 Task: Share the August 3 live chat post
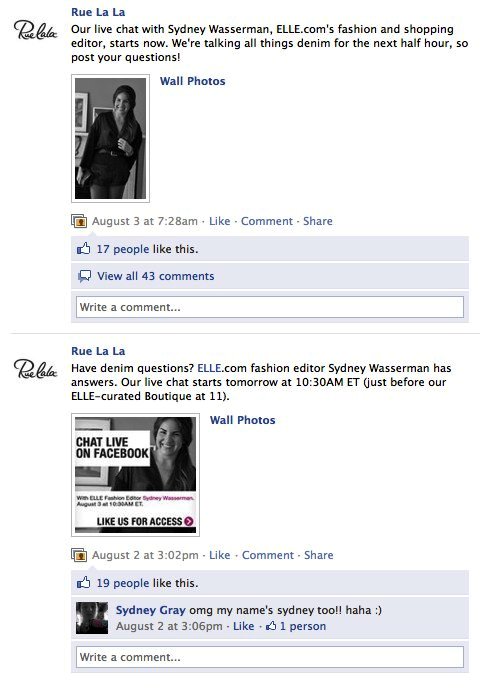pos(318,221)
